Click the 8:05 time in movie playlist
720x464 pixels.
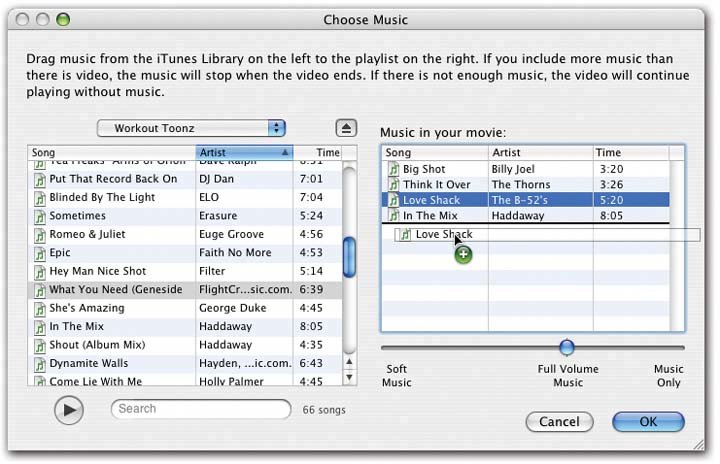[x=611, y=215]
